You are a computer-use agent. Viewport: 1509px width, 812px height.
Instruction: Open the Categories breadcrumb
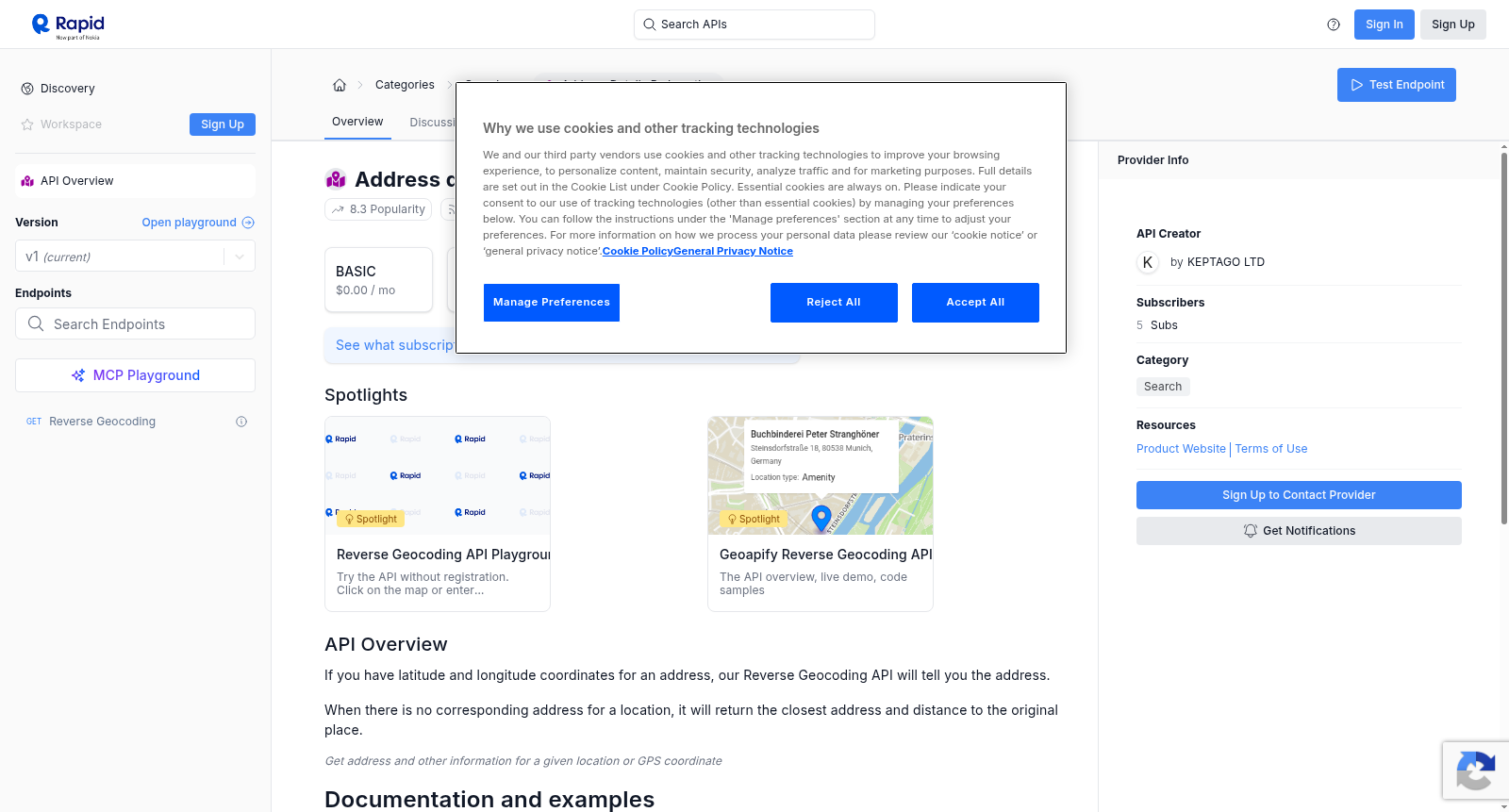(405, 85)
